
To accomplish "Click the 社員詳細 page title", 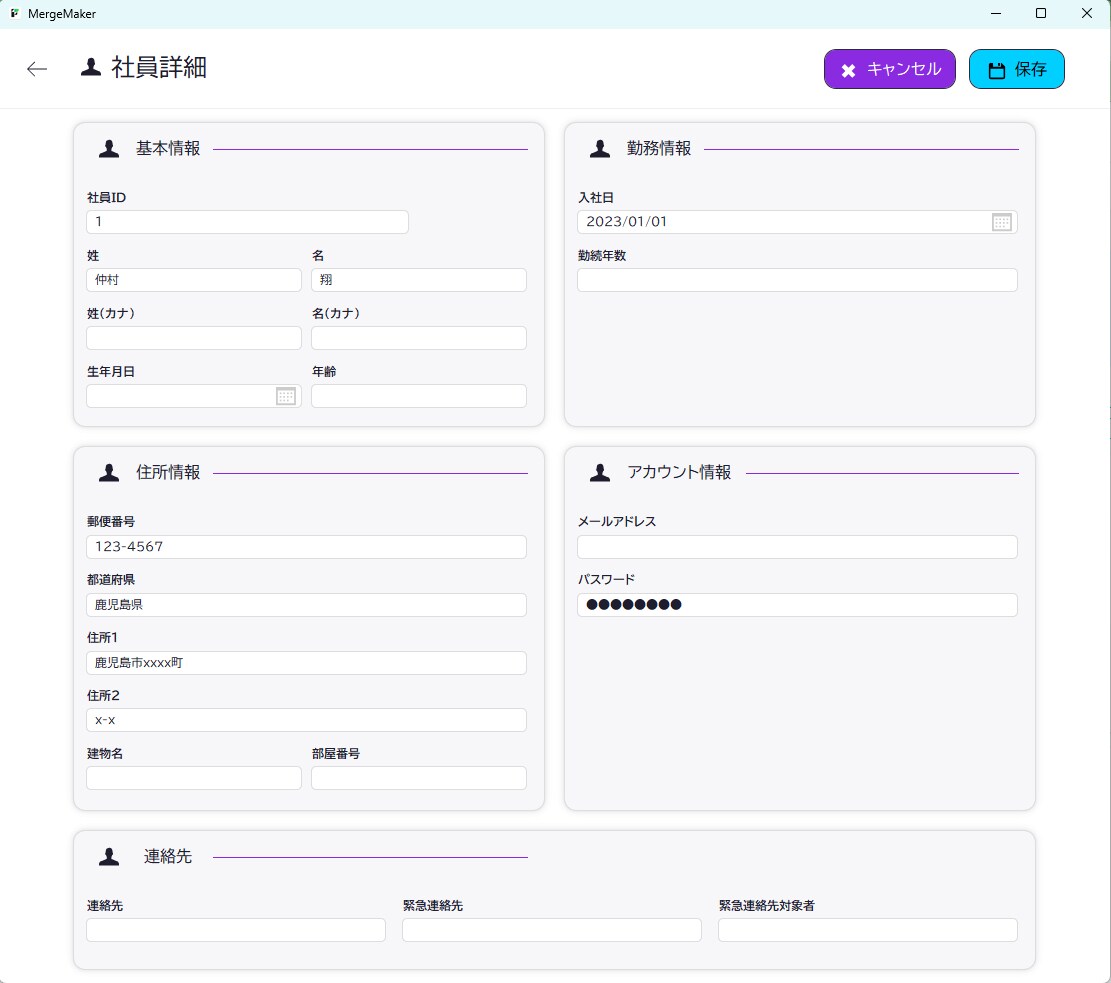I will pos(159,67).
